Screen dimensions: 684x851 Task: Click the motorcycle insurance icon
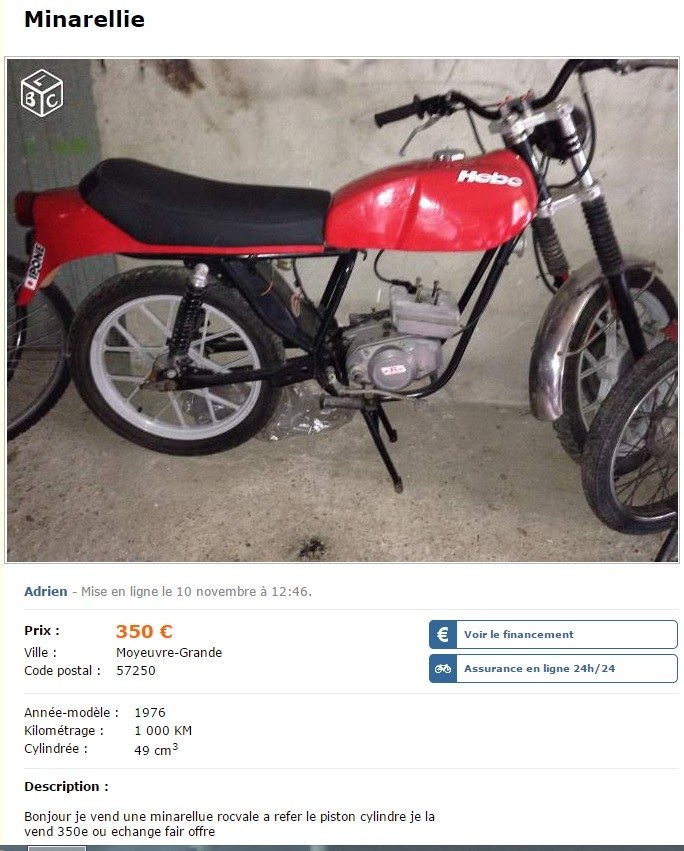coord(443,669)
